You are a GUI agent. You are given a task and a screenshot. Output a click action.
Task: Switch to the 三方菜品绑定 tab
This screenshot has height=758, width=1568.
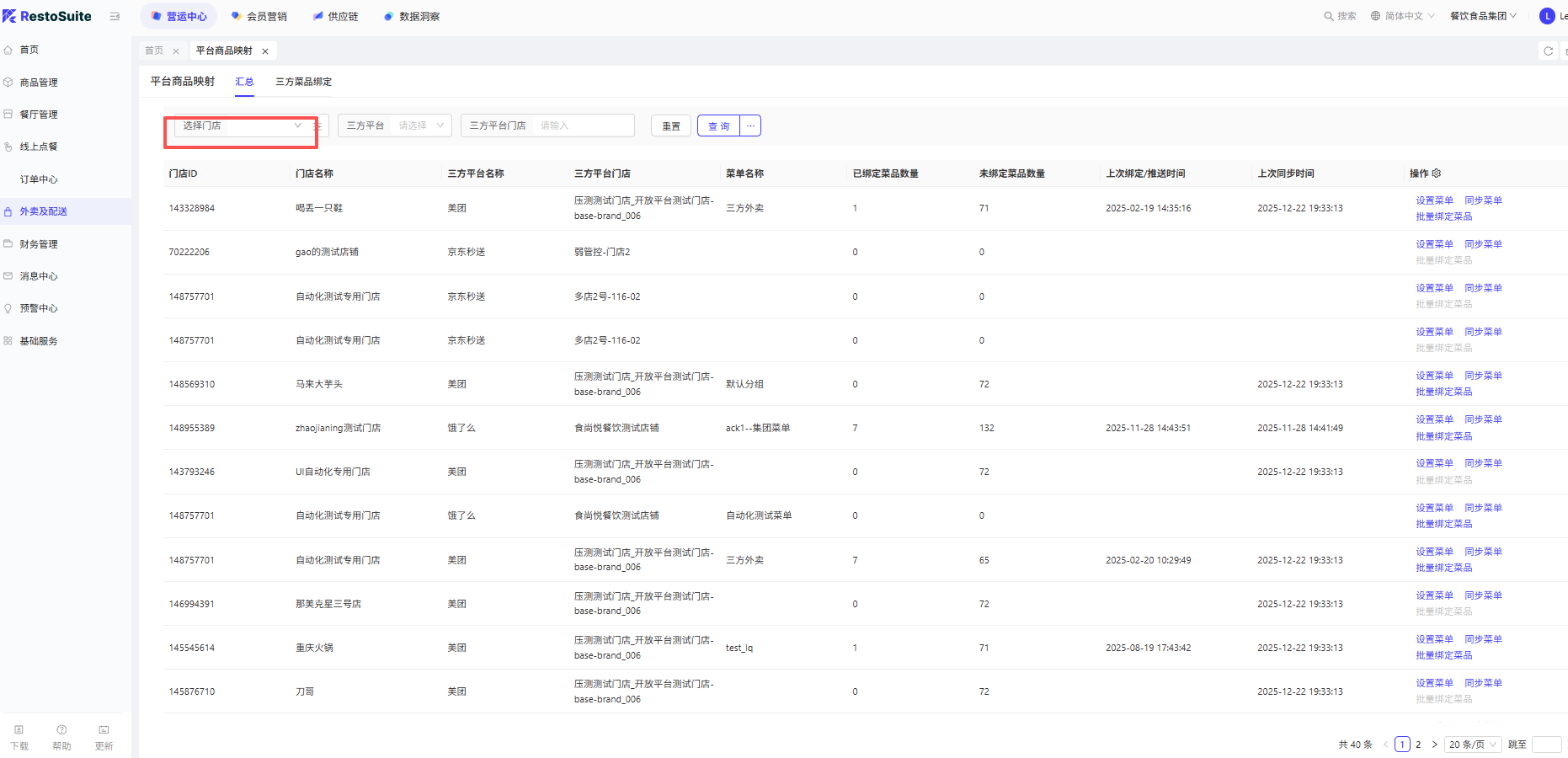coord(303,82)
